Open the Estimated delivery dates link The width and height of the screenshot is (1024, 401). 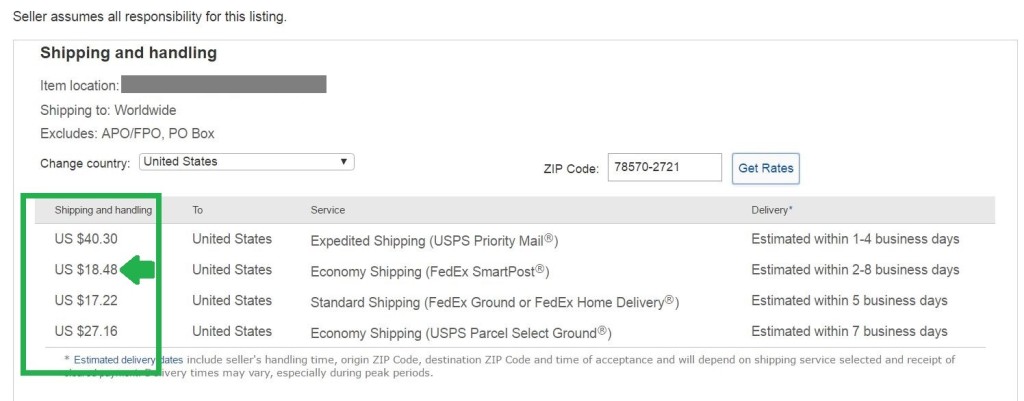coord(128,359)
